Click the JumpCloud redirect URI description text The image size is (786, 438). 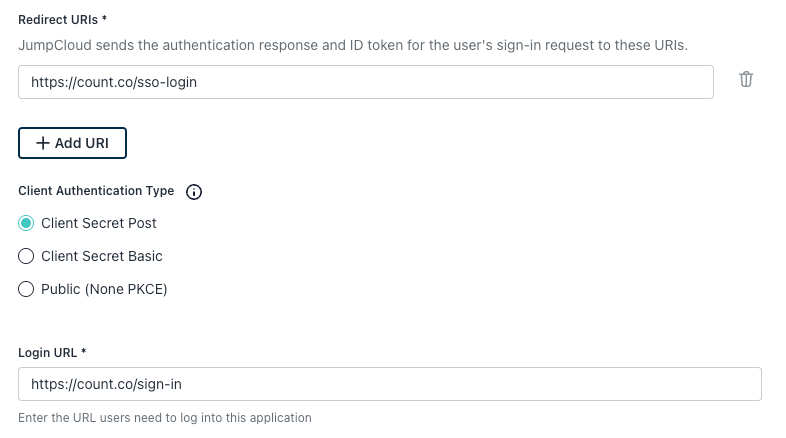pyautogui.click(x=352, y=46)
